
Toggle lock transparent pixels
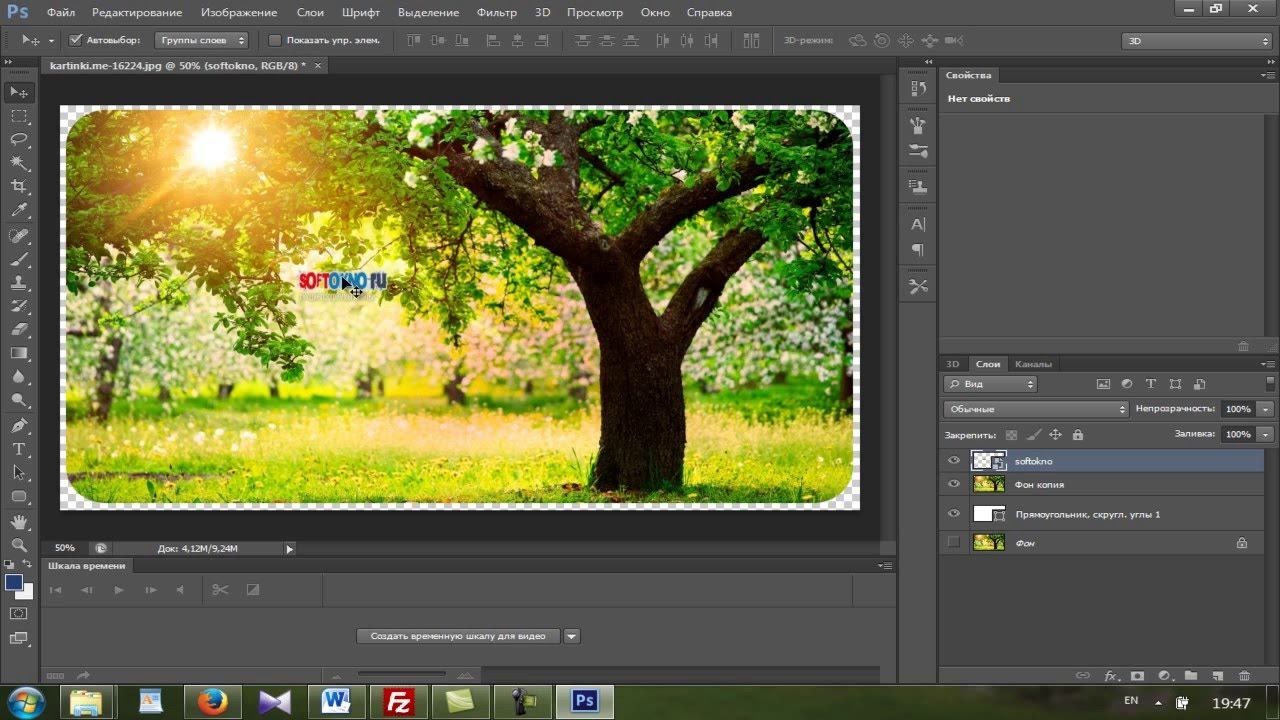click(1012, 435)
